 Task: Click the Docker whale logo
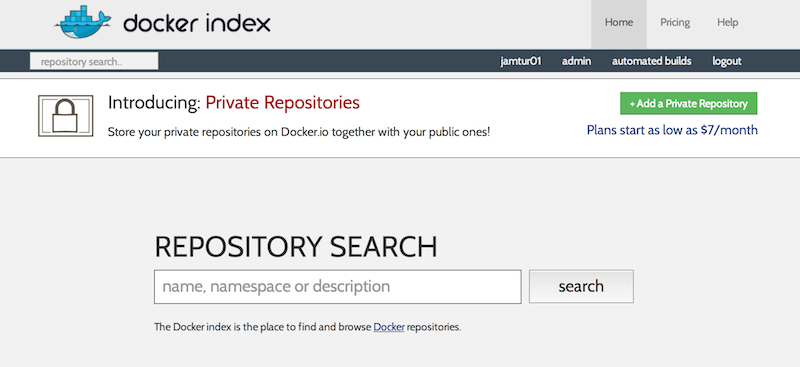[x=83, y=22]
